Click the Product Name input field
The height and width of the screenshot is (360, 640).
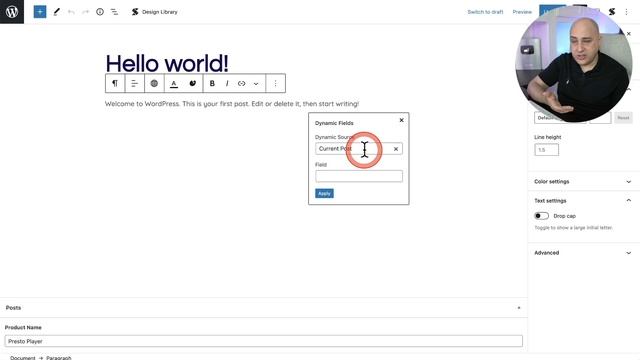pyautogui.click(x=264, y=341)
